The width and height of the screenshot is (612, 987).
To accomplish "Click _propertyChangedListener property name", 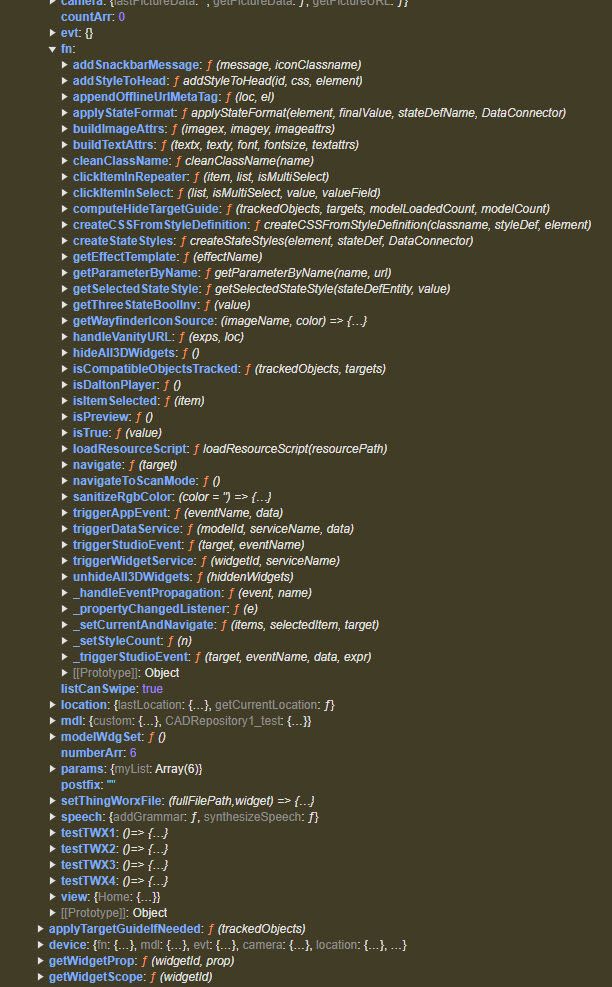I will coord(149,609).
